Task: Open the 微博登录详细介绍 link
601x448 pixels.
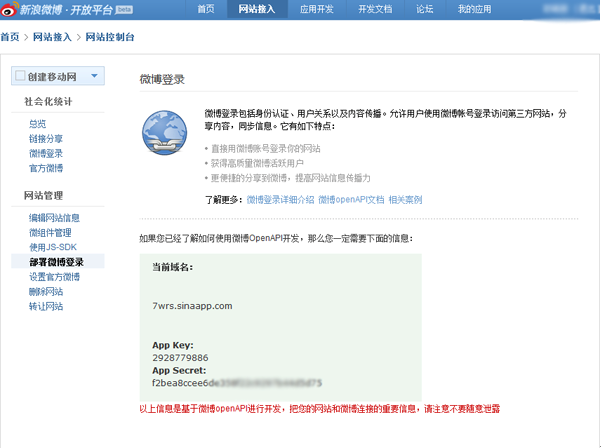Action: (280, 200)
